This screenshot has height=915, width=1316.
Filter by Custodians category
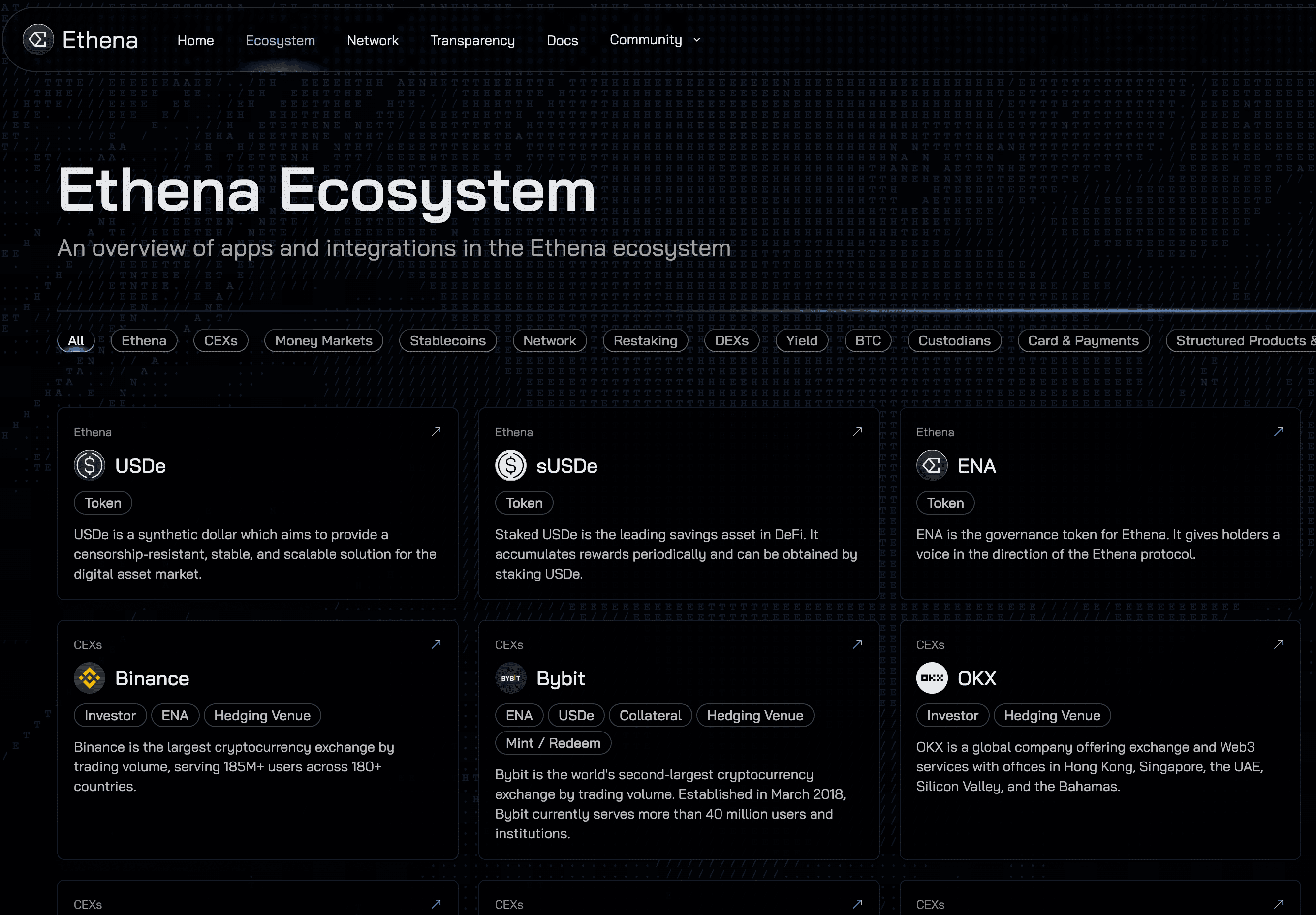tap(954, 341)
